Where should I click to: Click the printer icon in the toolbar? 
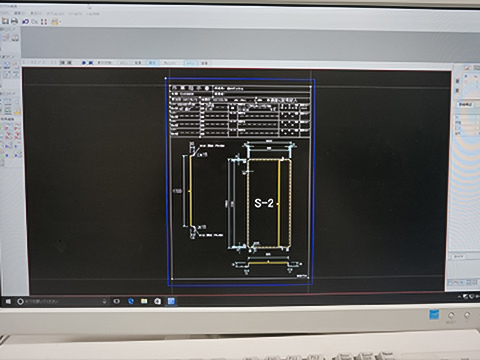click(x=14, y=21)
